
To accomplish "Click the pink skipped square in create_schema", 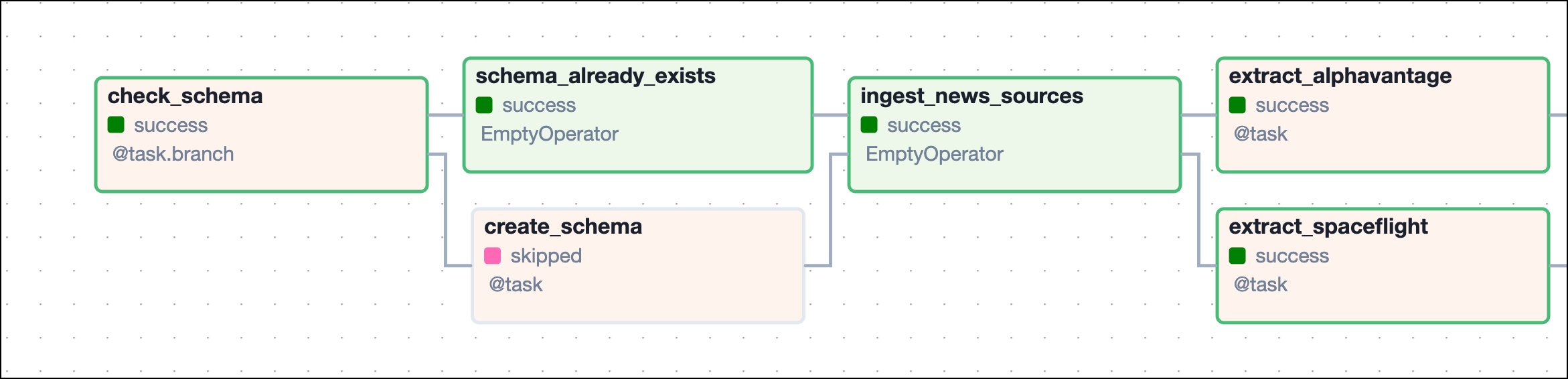I will [x=492, y=255].
